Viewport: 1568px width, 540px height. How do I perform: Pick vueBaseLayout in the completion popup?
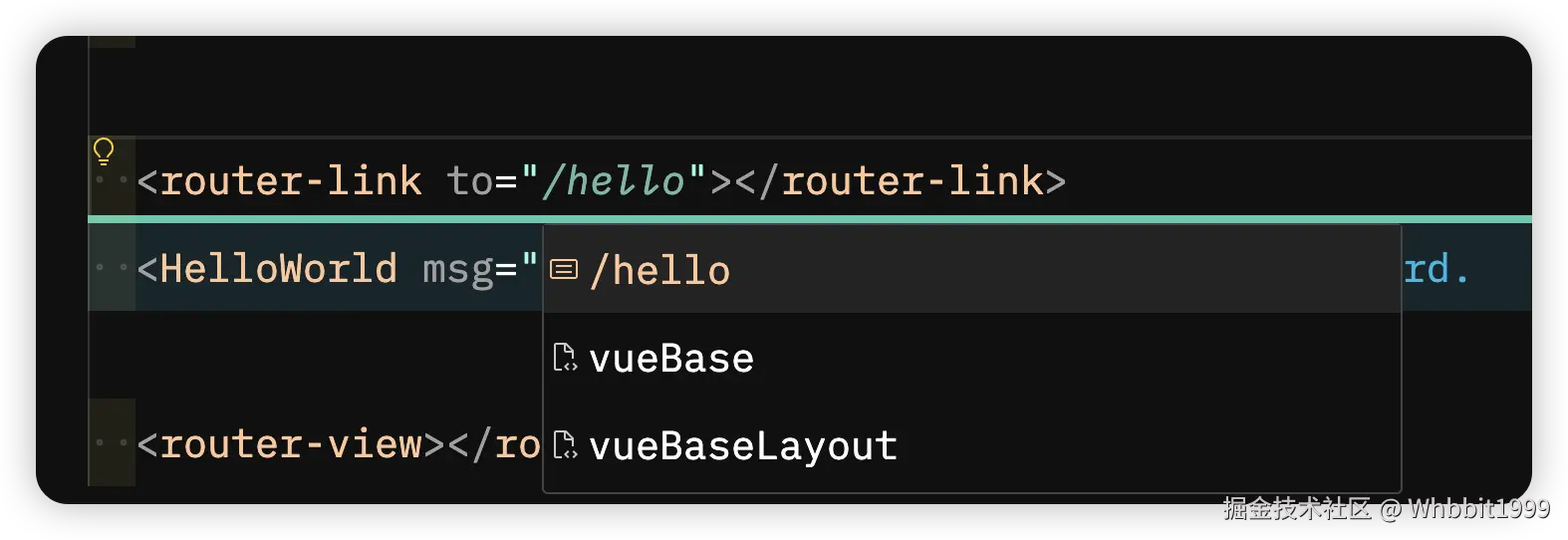click(971, 444)
